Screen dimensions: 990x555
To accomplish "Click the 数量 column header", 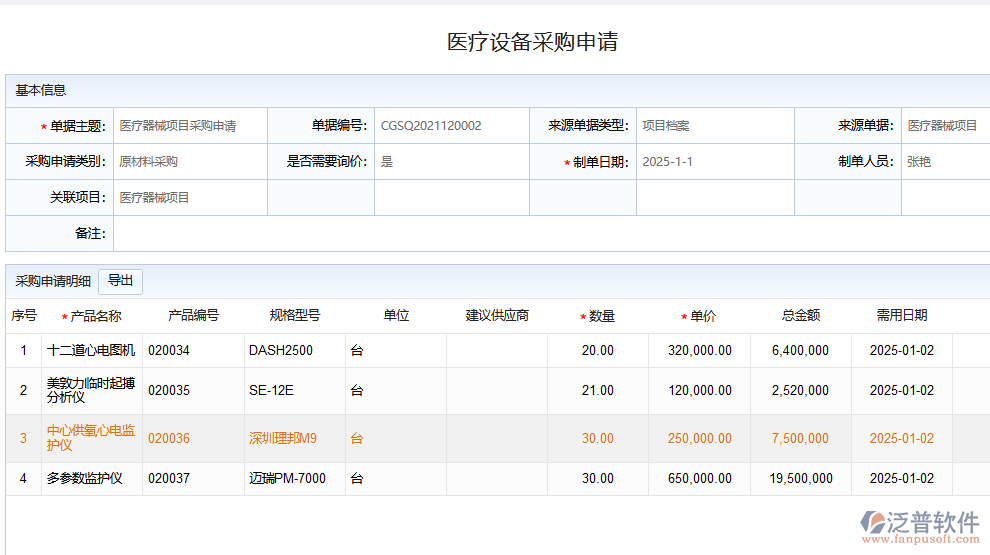I will click(x=601, y=316).
